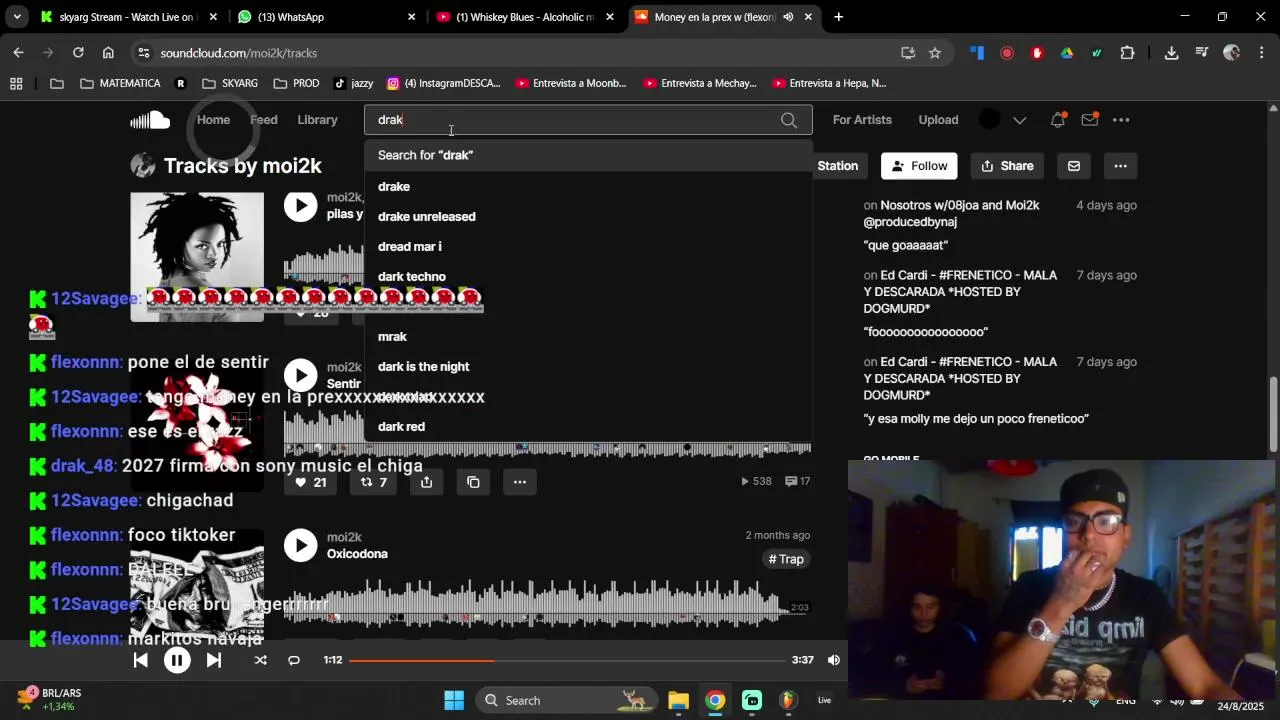1280x720 pixels.
Task: Open the header three-dots more menu
Action: pos(1121,120)
